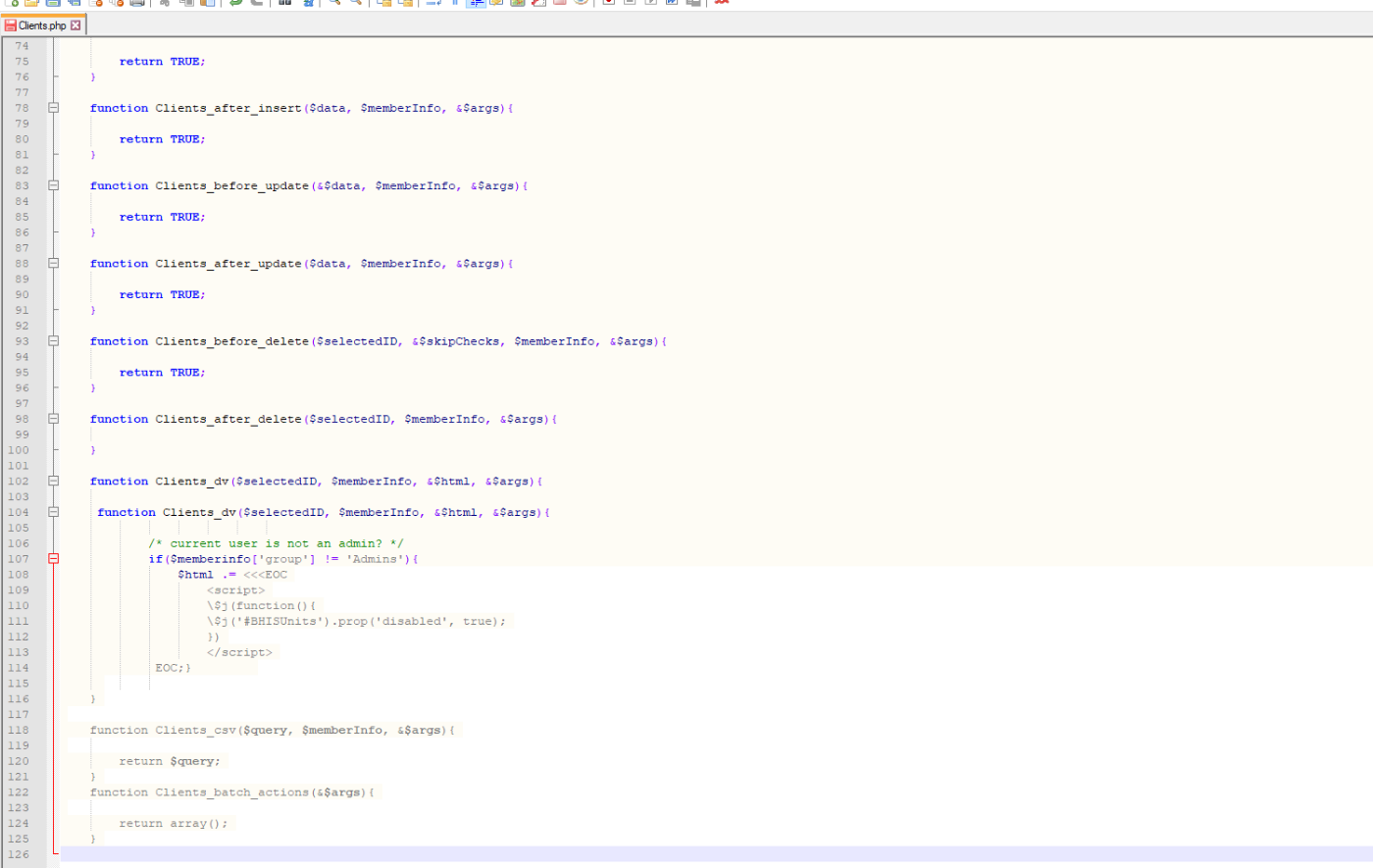
Task: Place cursor in Clients_csv function name
Action: tap(195, 730)
